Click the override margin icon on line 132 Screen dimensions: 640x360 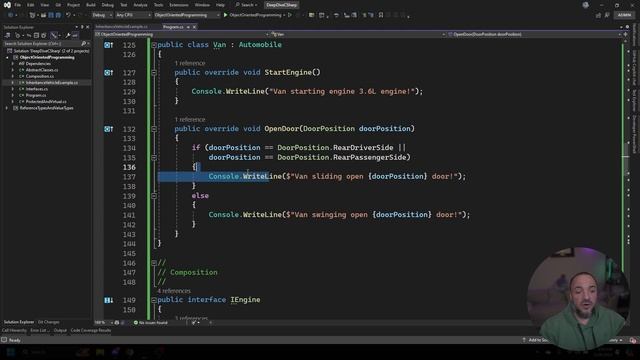[109, 129]
